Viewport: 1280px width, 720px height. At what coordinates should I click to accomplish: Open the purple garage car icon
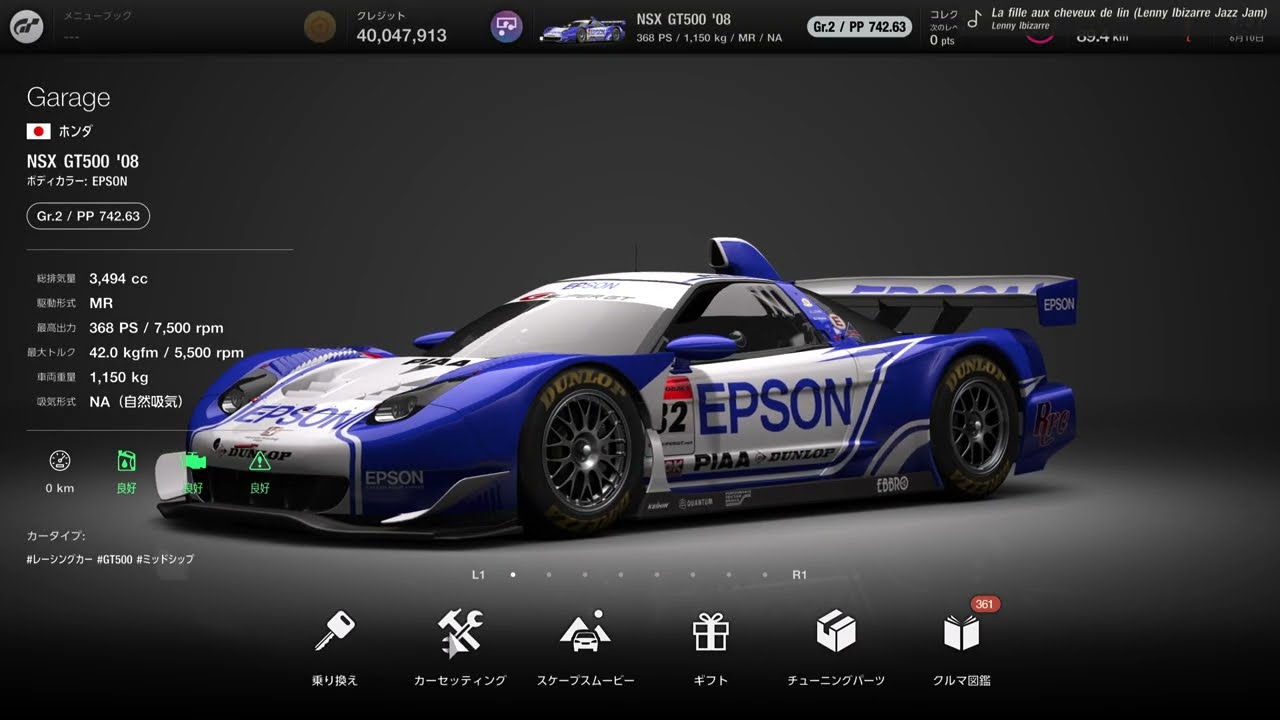tap(507, 27)
